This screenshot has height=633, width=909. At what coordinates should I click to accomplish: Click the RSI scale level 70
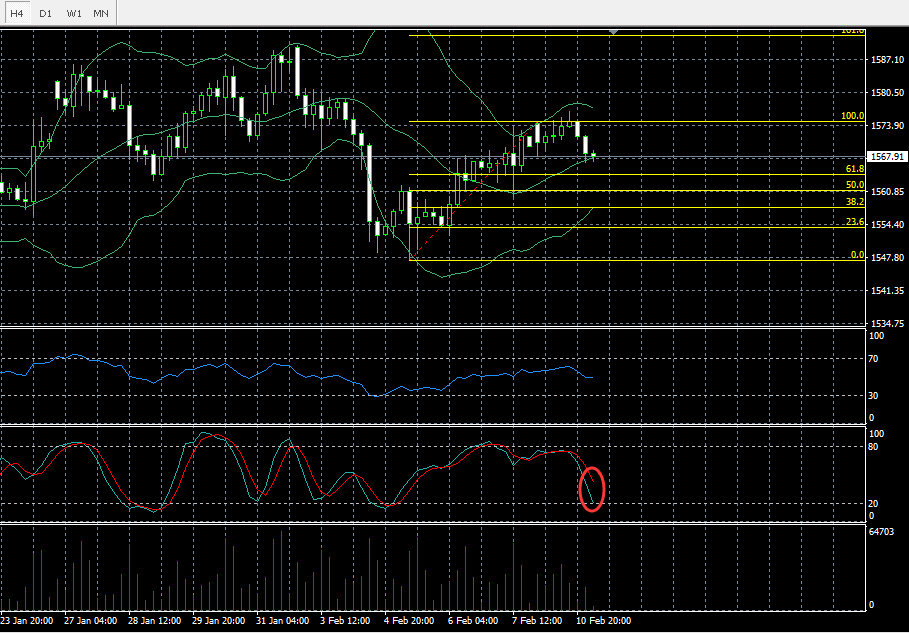point(874,359)
